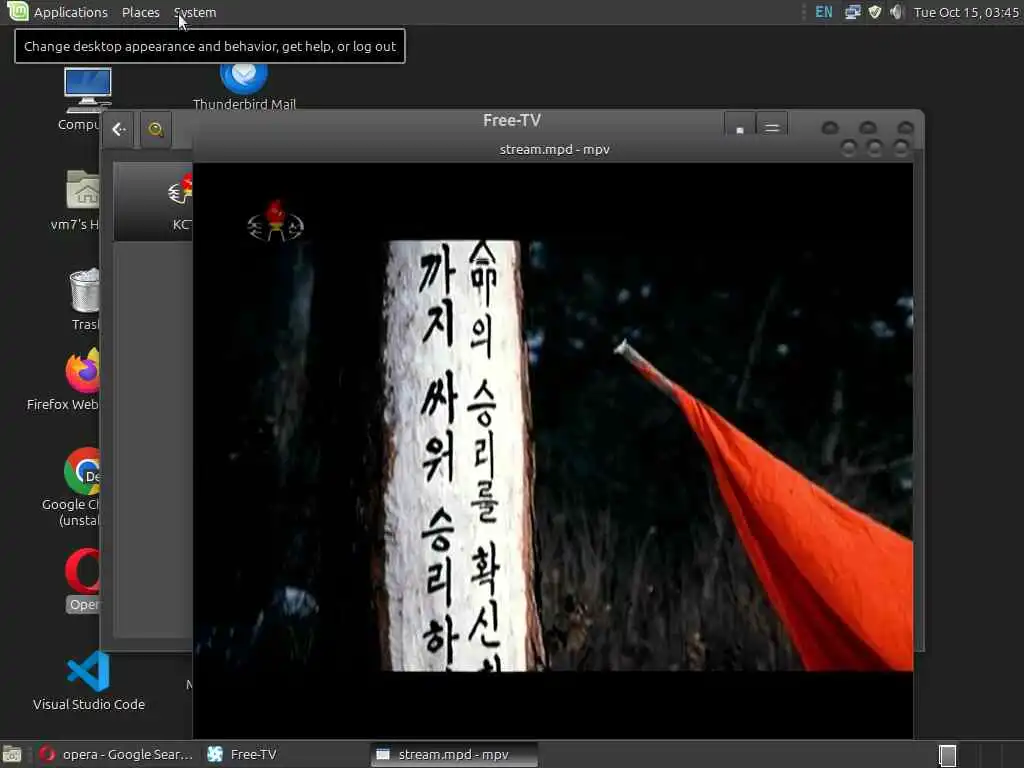Viewport: 1024px width, 768px height.
Task: Minimize the Free-TV window
Action: tap(830, 127)
